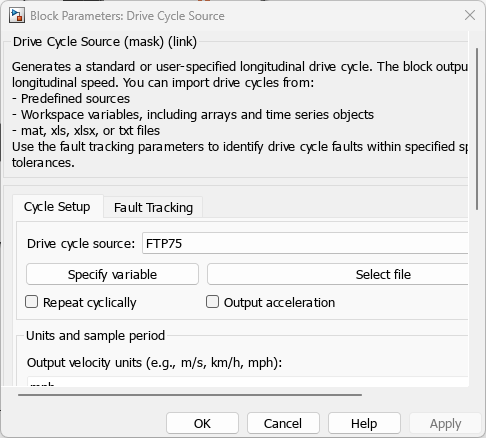Enable the Repeat cyclically checkbox
Viewport: 486px width, 438px height.
32,302
